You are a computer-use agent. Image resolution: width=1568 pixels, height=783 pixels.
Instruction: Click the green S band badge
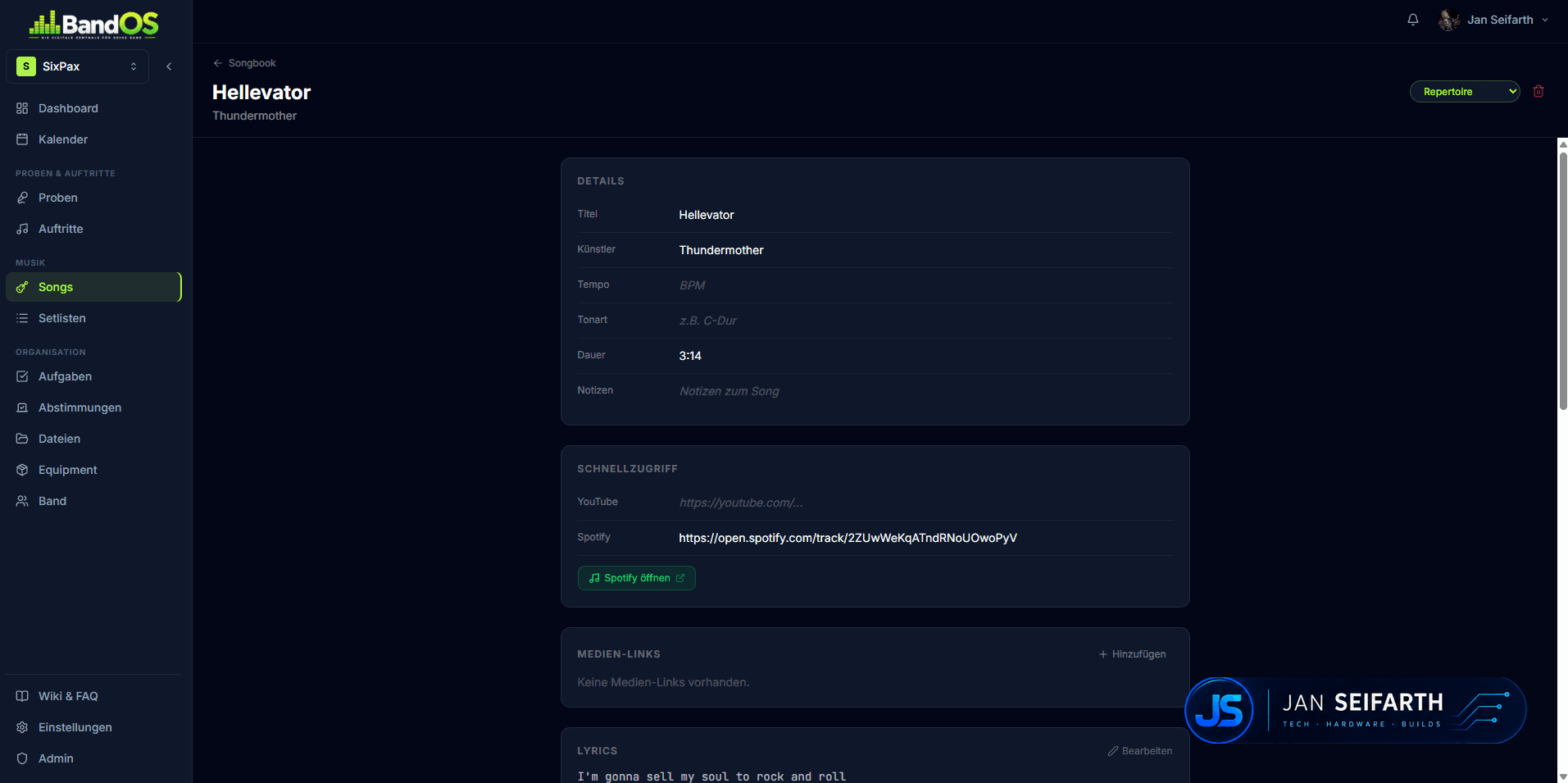click(x=26, y=66)
